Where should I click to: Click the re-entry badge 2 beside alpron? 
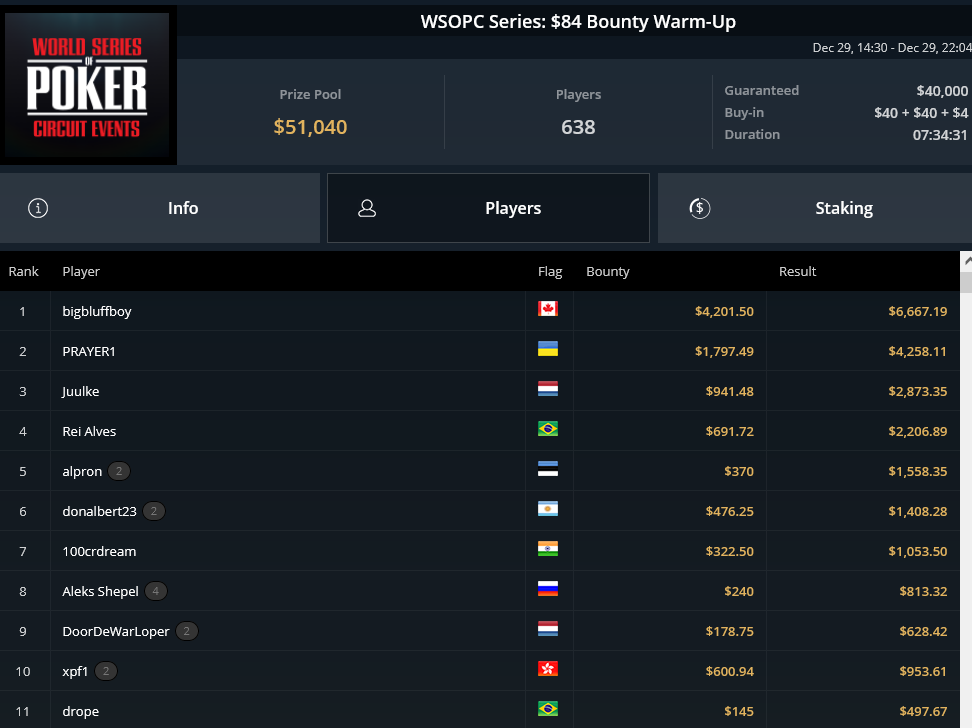click(x=119, y=471)
